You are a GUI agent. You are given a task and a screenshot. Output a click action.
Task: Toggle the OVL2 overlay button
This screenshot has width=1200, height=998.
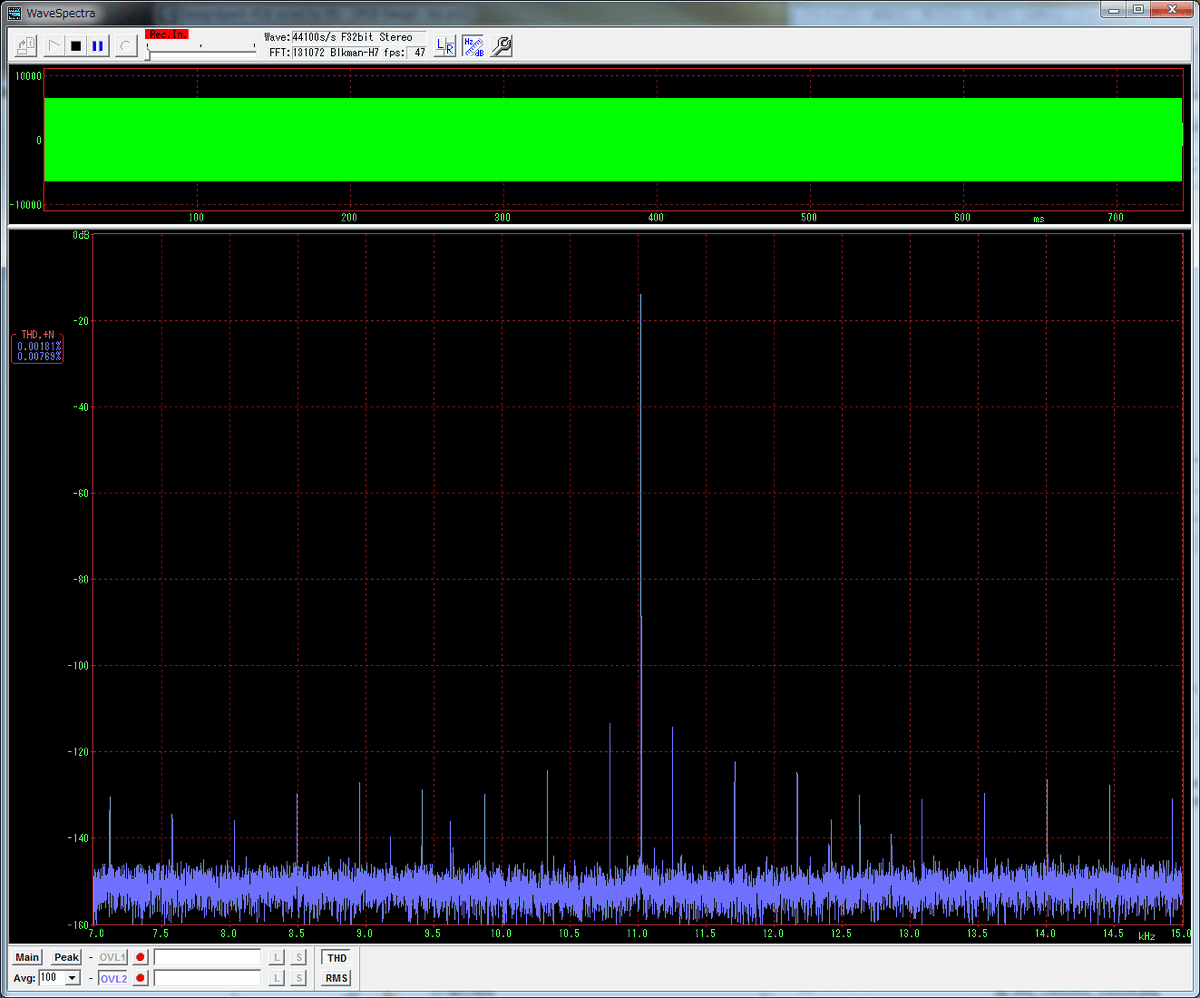[x=113, y=978]
